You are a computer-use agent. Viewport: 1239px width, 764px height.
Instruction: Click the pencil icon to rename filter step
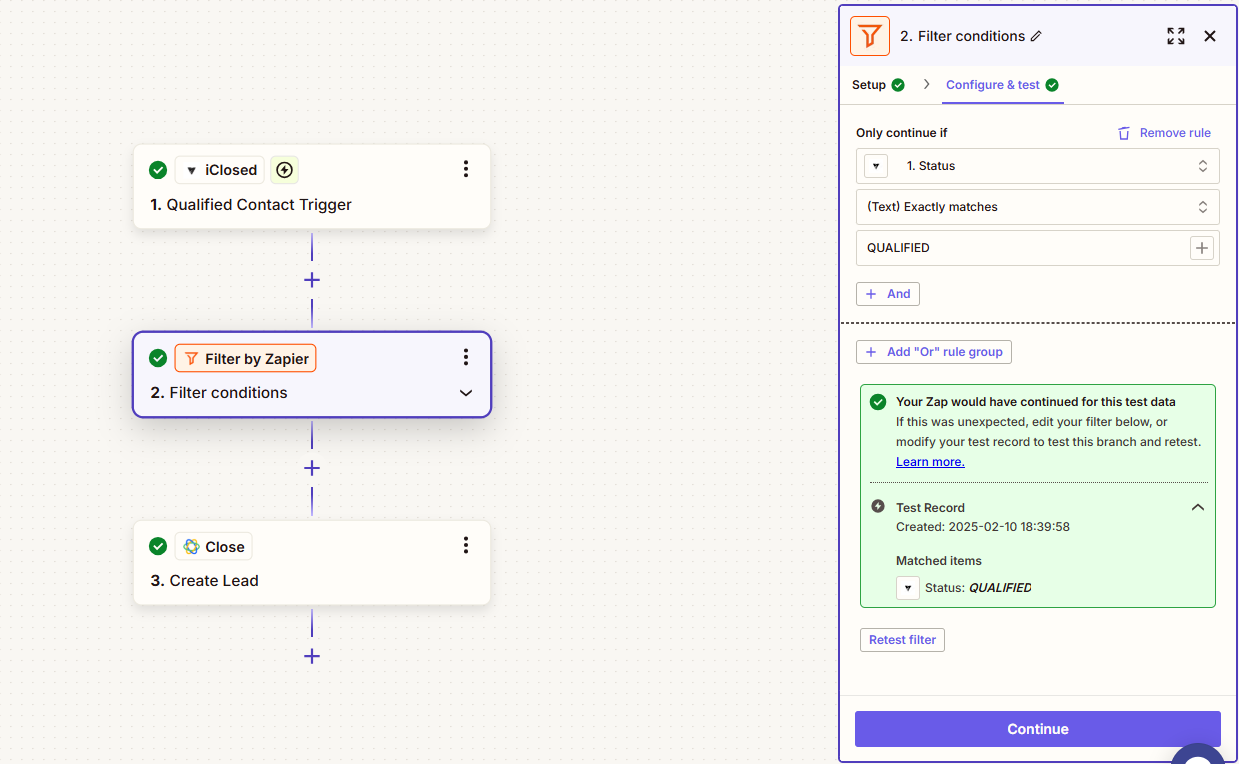click(1036, 36)
